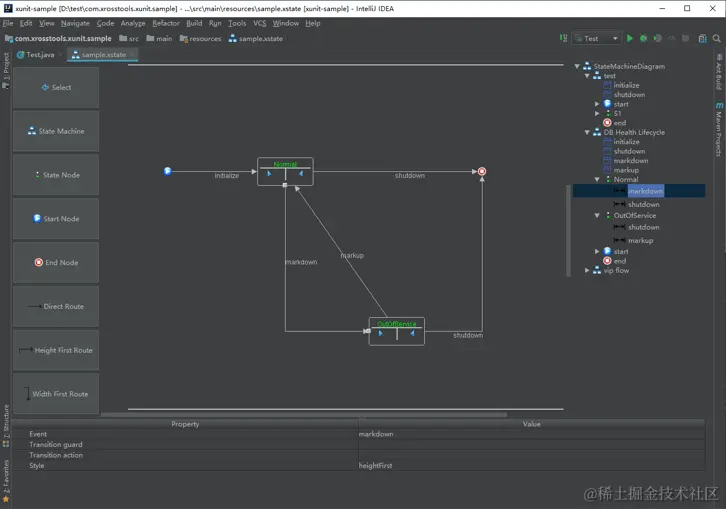
Task: Select the Select tool in palette
Action: click(x=56, y=88)
